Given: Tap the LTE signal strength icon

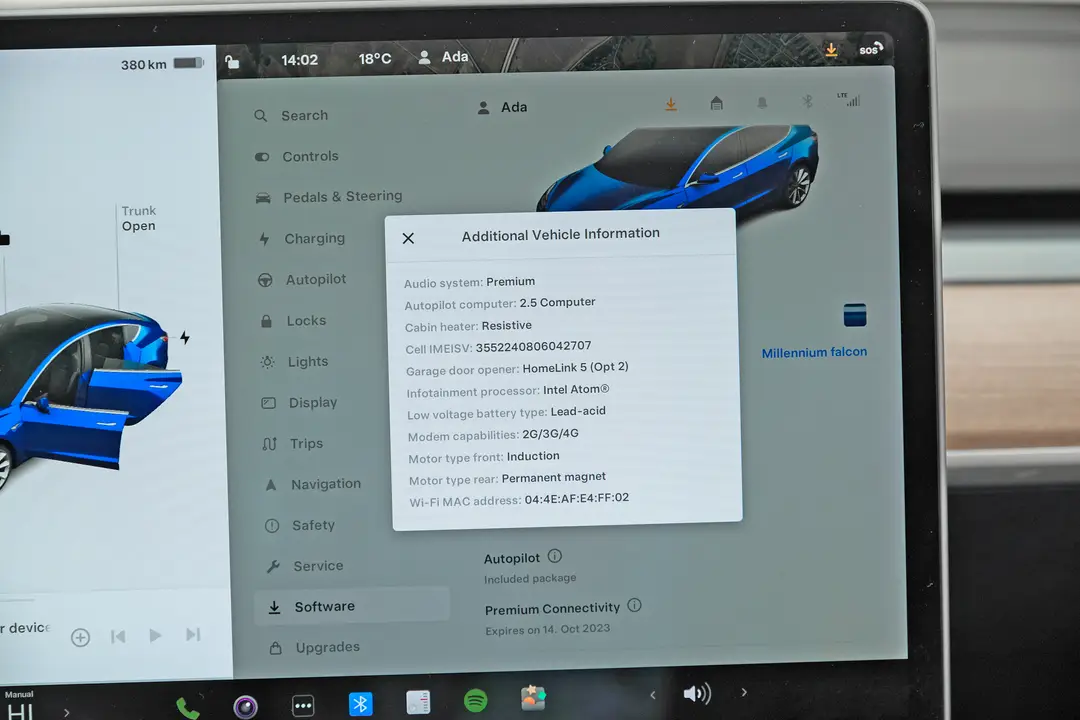Looking at the screenshot, I should tap(849, 99).
